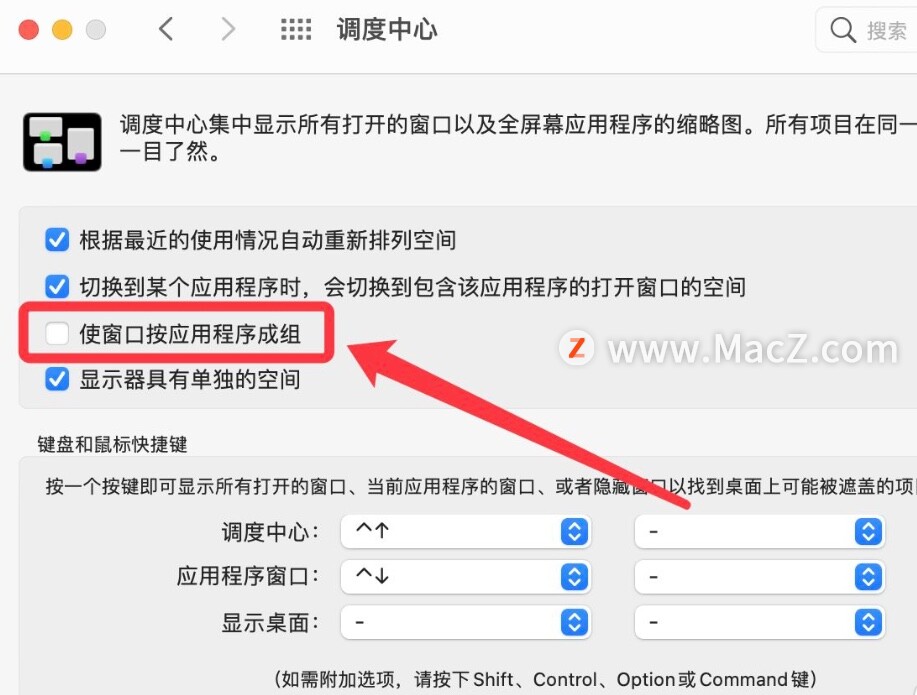
Task: Show all preferences via grid icon
Action: tap(296, 29)
